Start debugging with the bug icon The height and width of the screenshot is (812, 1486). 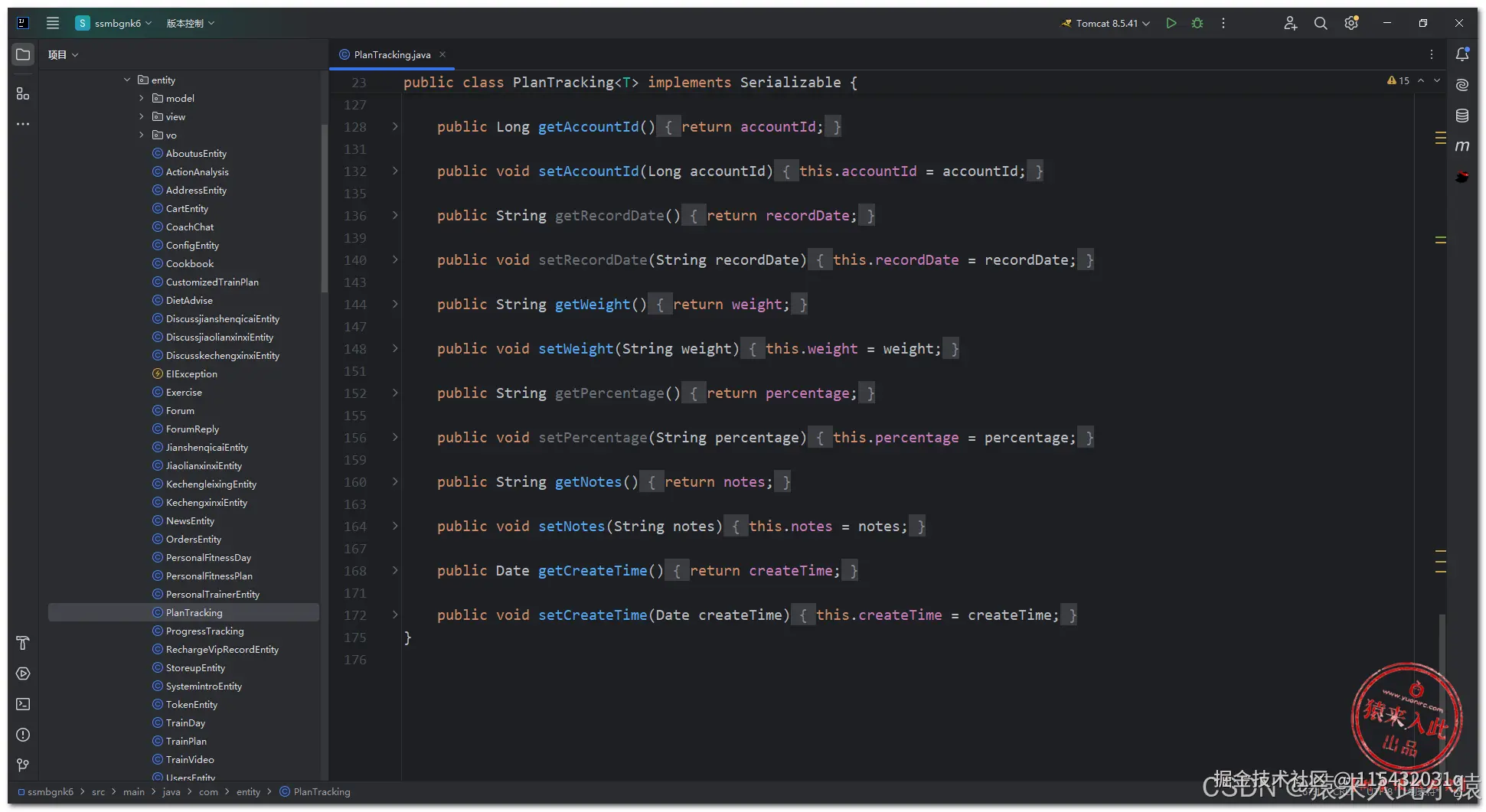pyautogui.click(x=1197, y=23)
